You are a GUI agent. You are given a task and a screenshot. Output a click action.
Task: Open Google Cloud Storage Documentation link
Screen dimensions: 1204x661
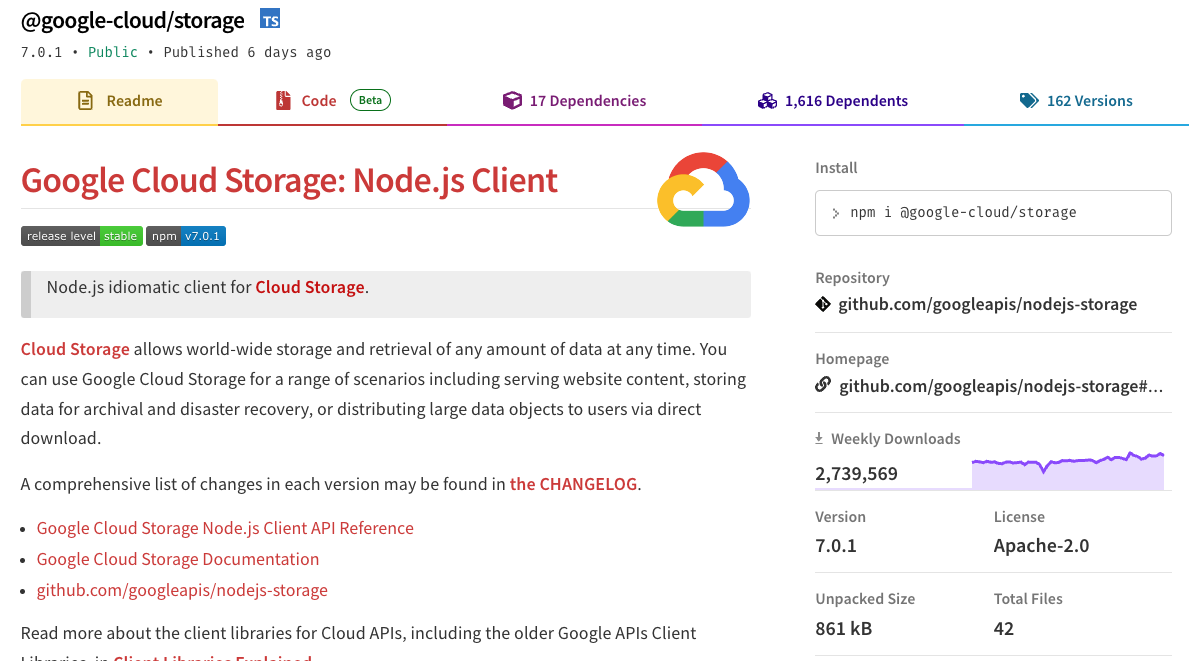(178, 559)
